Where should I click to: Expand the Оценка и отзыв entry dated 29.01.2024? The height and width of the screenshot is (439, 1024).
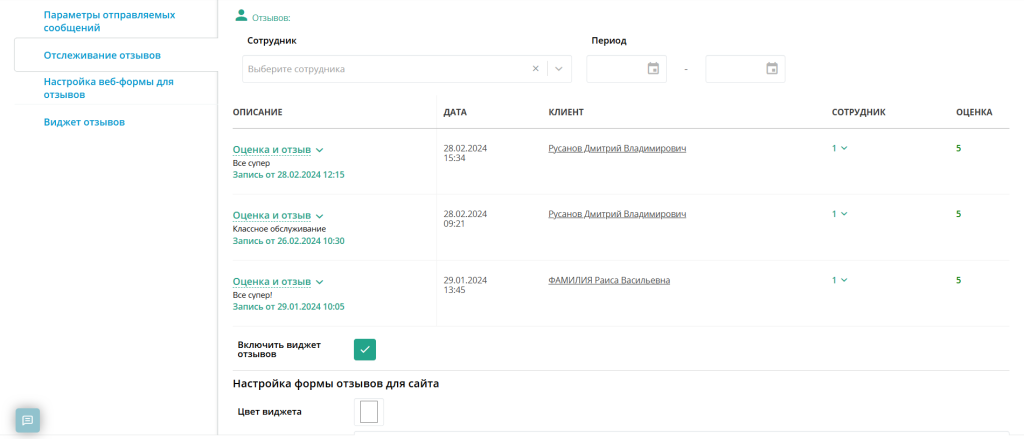(278, 282)
